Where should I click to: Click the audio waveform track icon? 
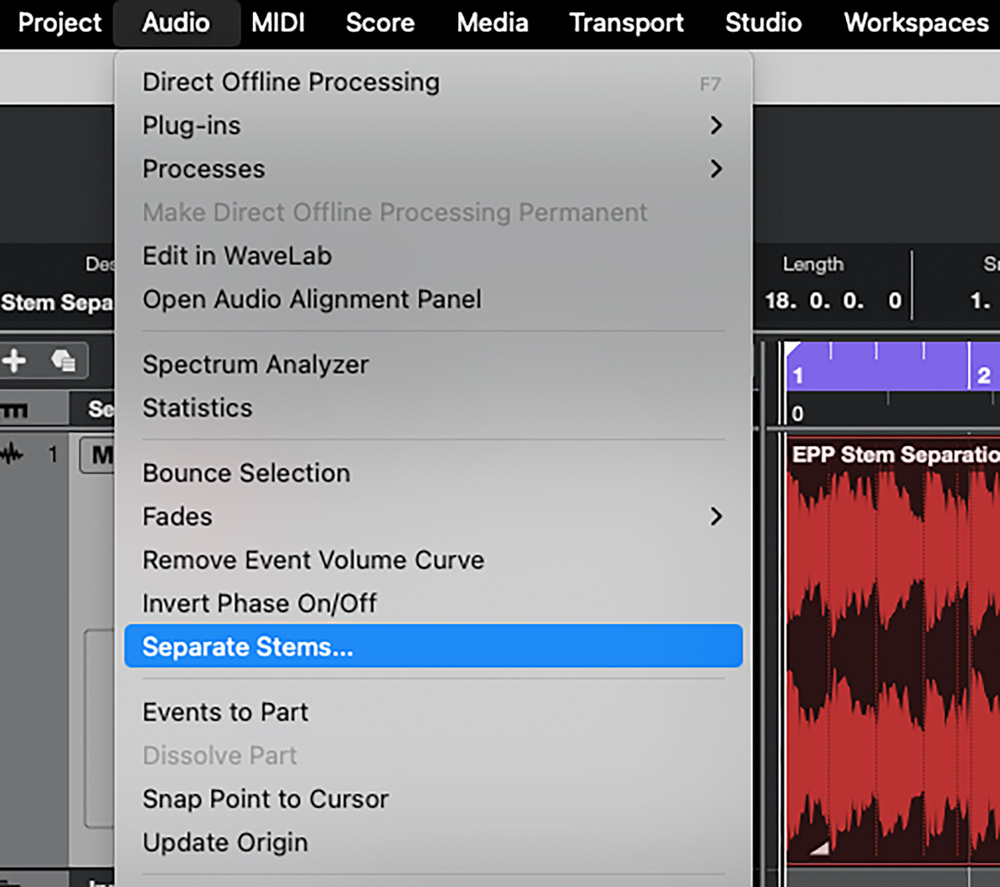(x=12, y=455)
